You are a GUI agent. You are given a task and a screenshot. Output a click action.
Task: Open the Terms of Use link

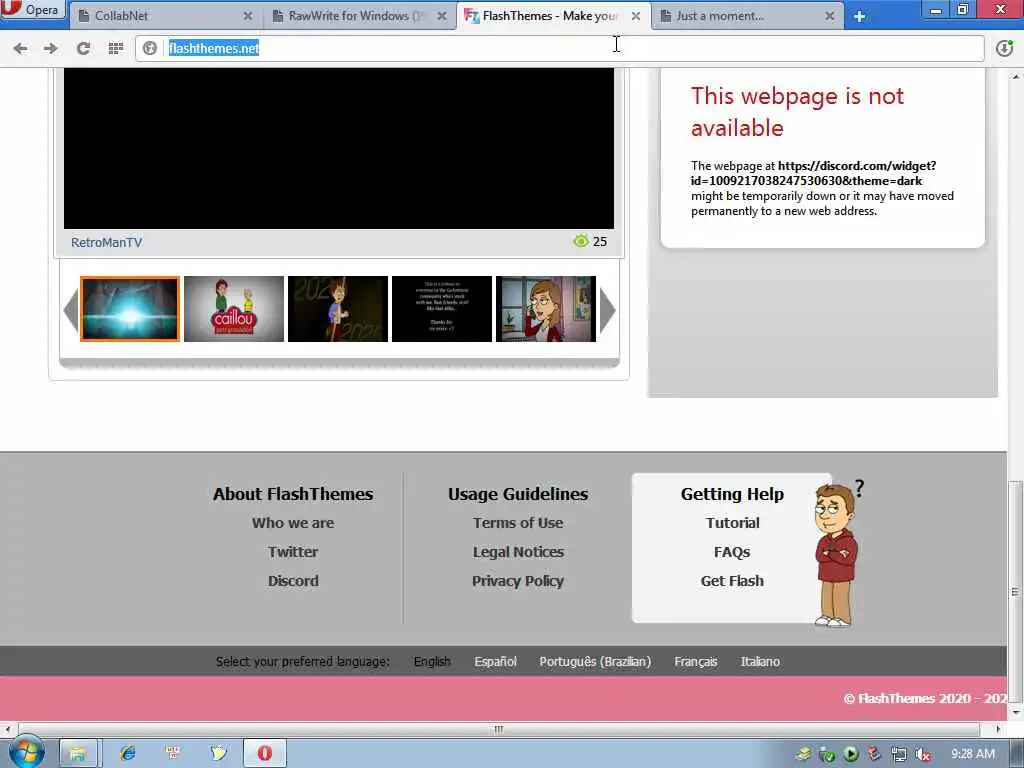click(x=518, y=523)
